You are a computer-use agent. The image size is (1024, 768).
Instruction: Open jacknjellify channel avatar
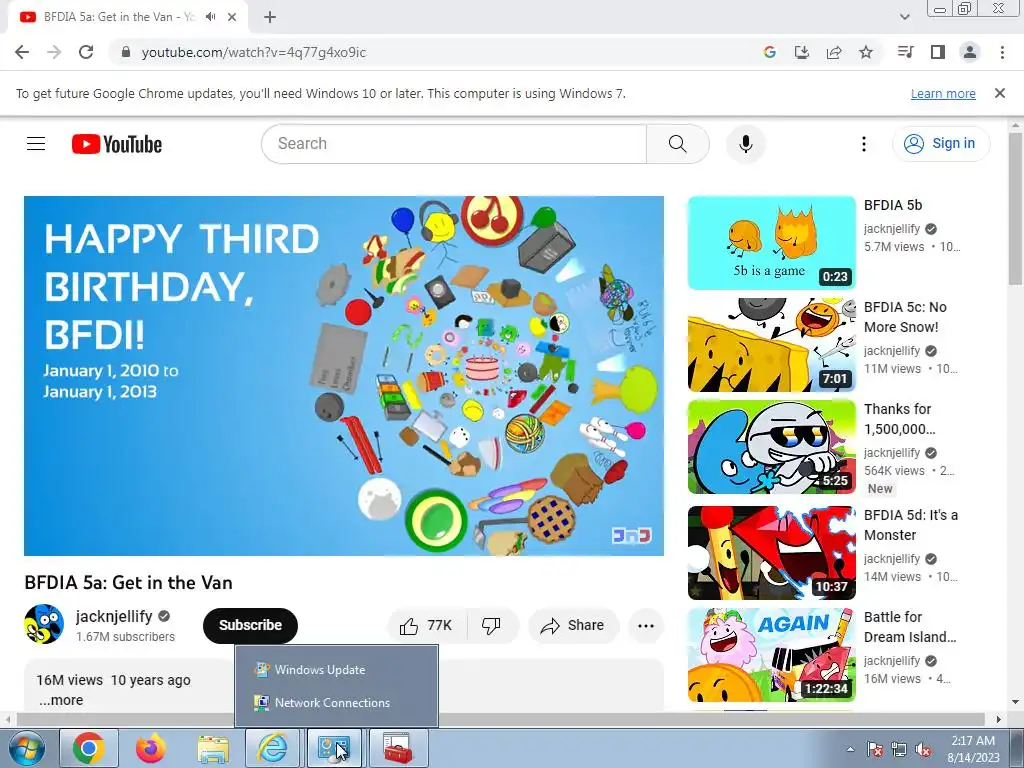[x=44, y=624]
